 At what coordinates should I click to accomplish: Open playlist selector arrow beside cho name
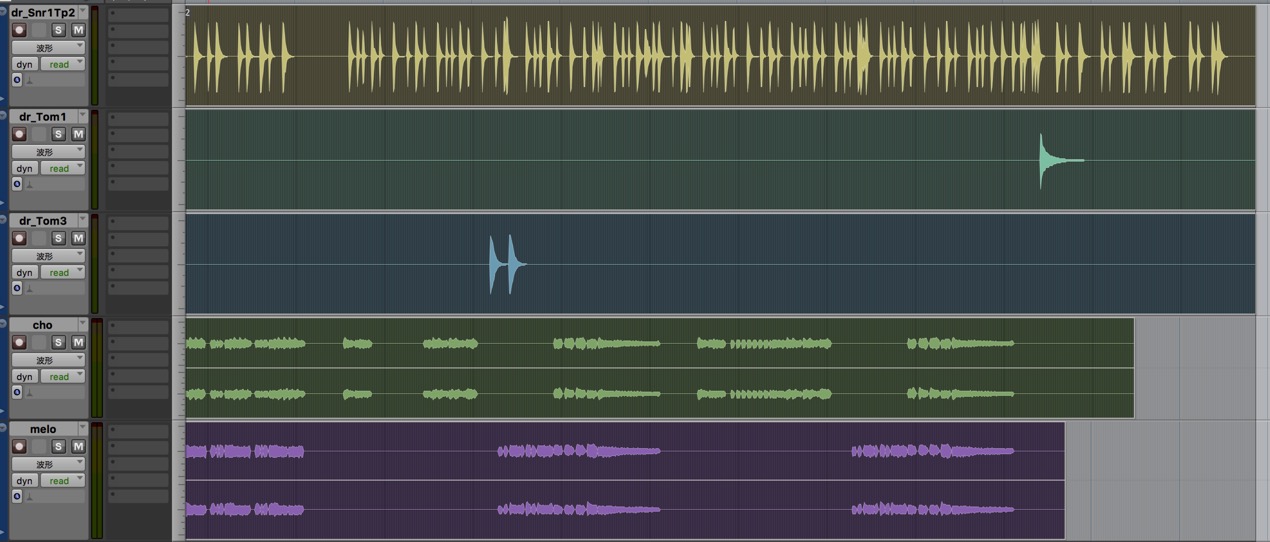click(83, 325)
